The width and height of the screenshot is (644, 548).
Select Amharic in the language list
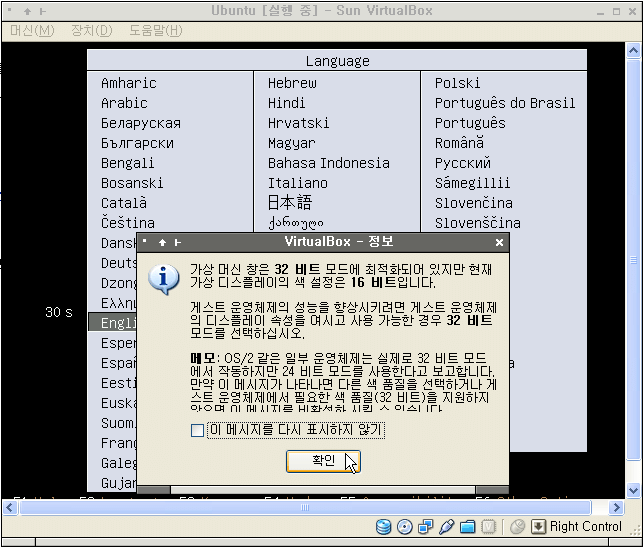click(x=129, y=83)
